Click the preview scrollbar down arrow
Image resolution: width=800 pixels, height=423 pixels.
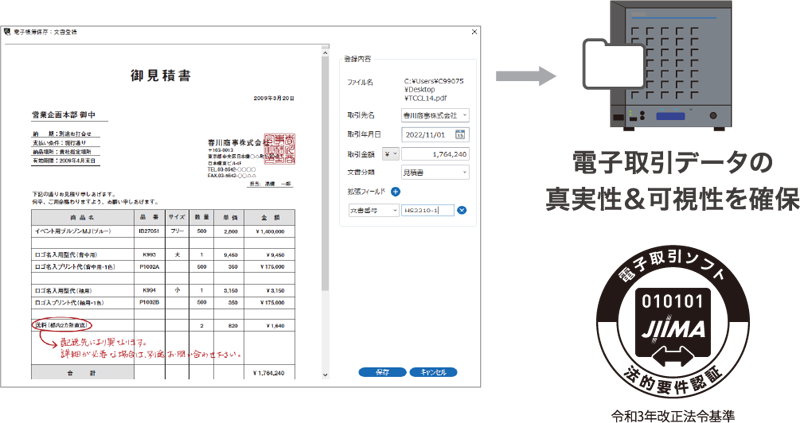(x=325, y=375)
